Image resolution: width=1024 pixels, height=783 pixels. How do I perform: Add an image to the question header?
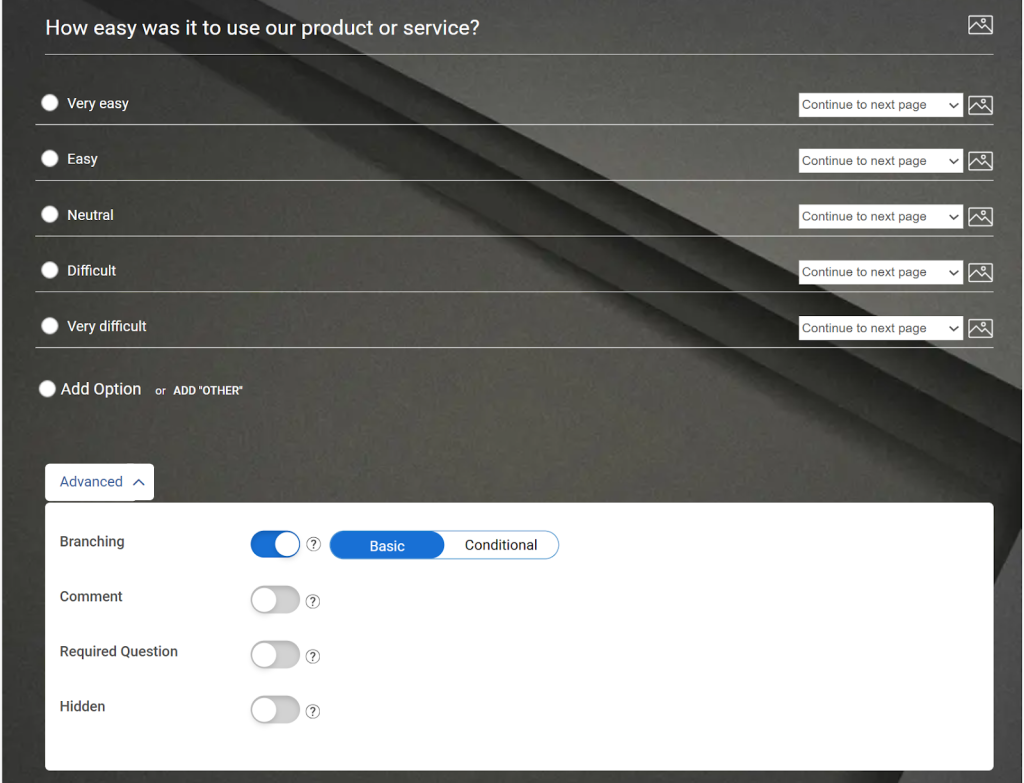pyautogui.click(x=980, y=24)
